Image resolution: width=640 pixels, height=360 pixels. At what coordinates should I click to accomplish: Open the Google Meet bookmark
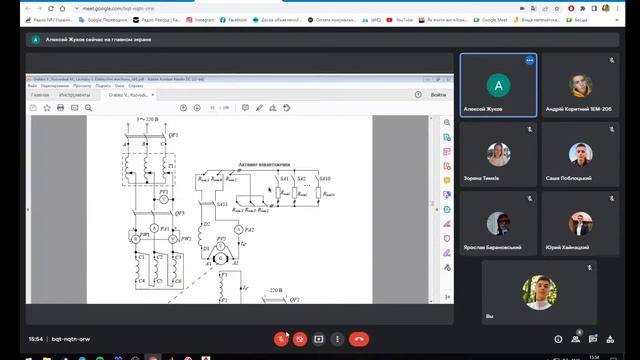pos(490,20)
